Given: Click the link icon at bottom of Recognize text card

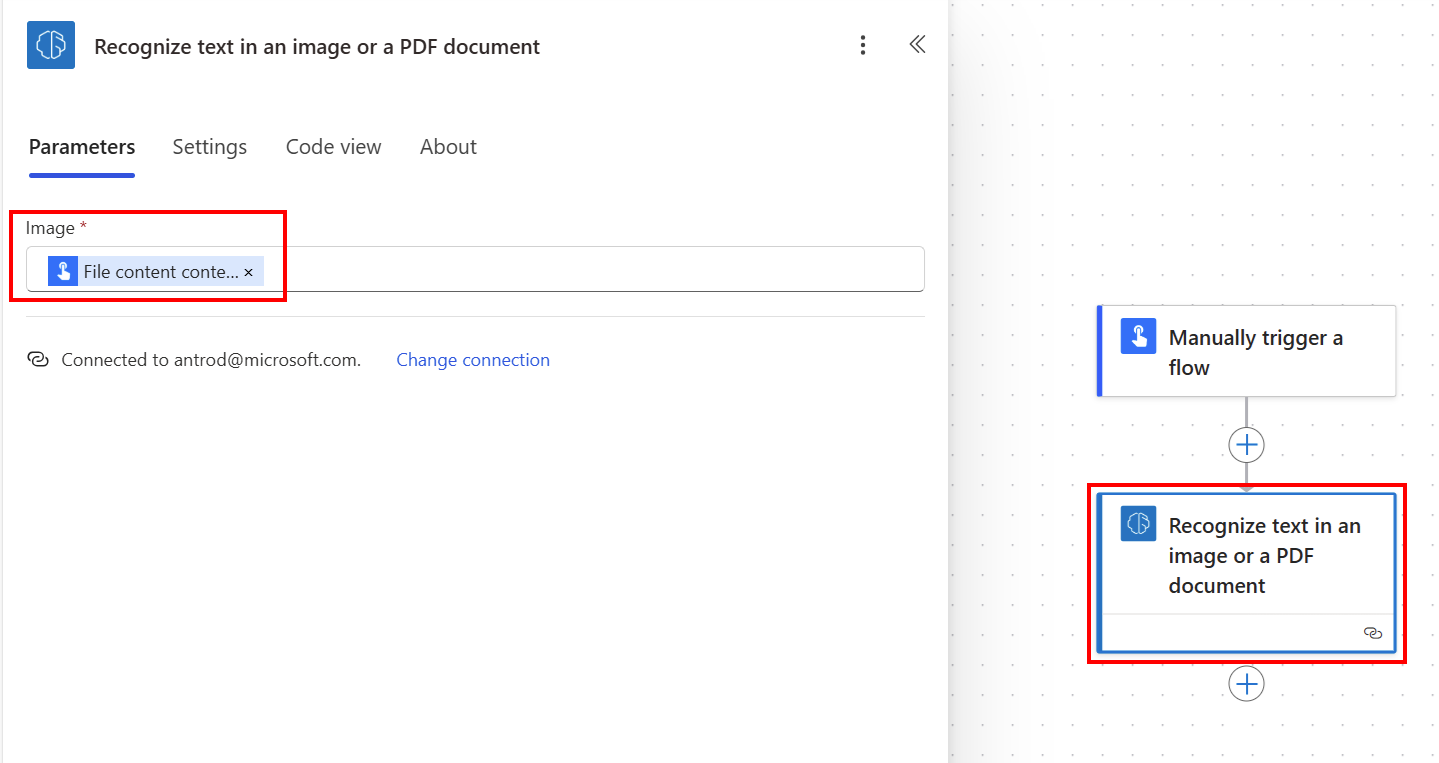Looking at the screenshot, I should 1373,634.
